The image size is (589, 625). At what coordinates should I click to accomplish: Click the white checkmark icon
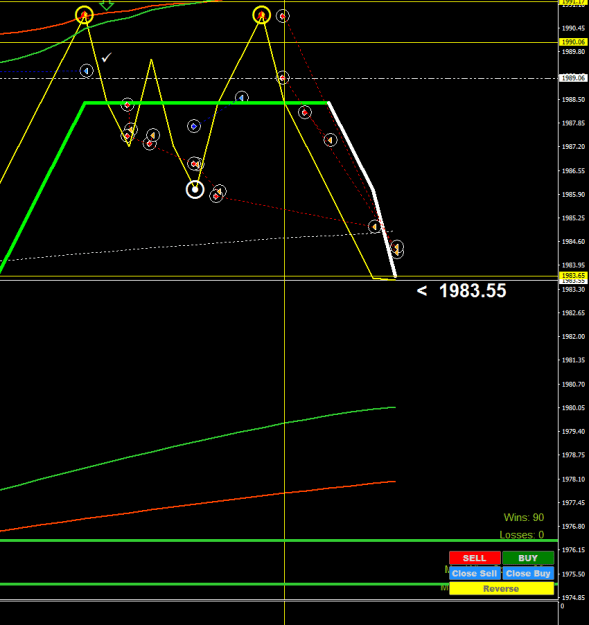(106, 57)
